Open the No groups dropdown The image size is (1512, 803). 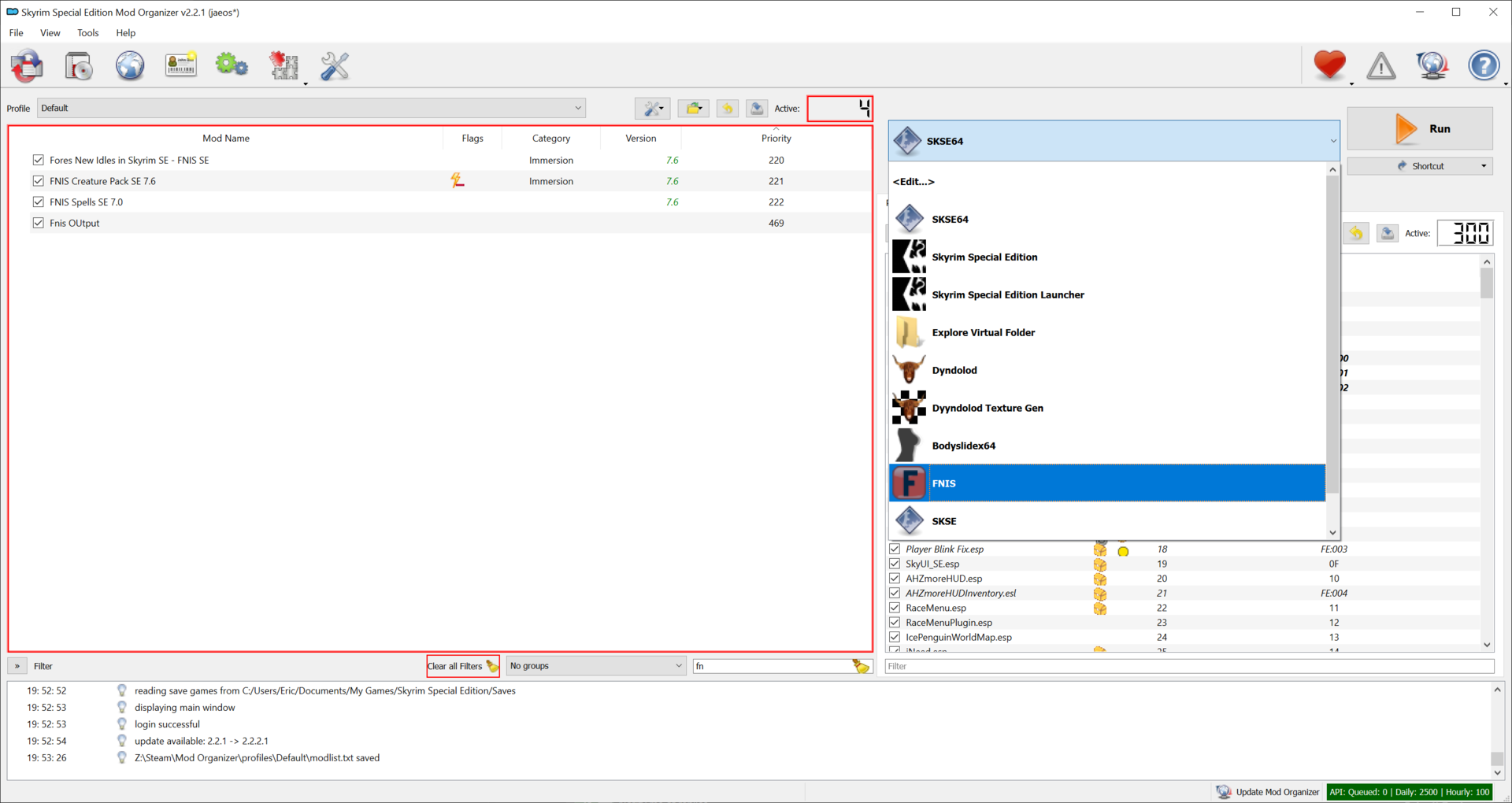tap(595, 666)
